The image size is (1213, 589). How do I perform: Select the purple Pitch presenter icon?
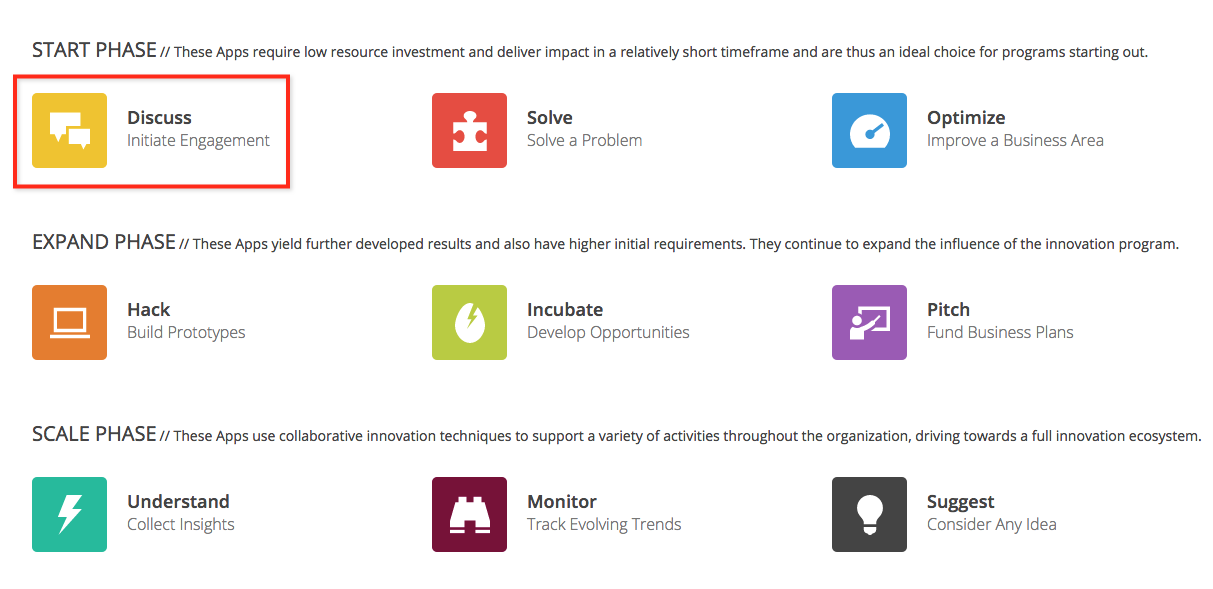pyautogui.click(x=869, y=322)
